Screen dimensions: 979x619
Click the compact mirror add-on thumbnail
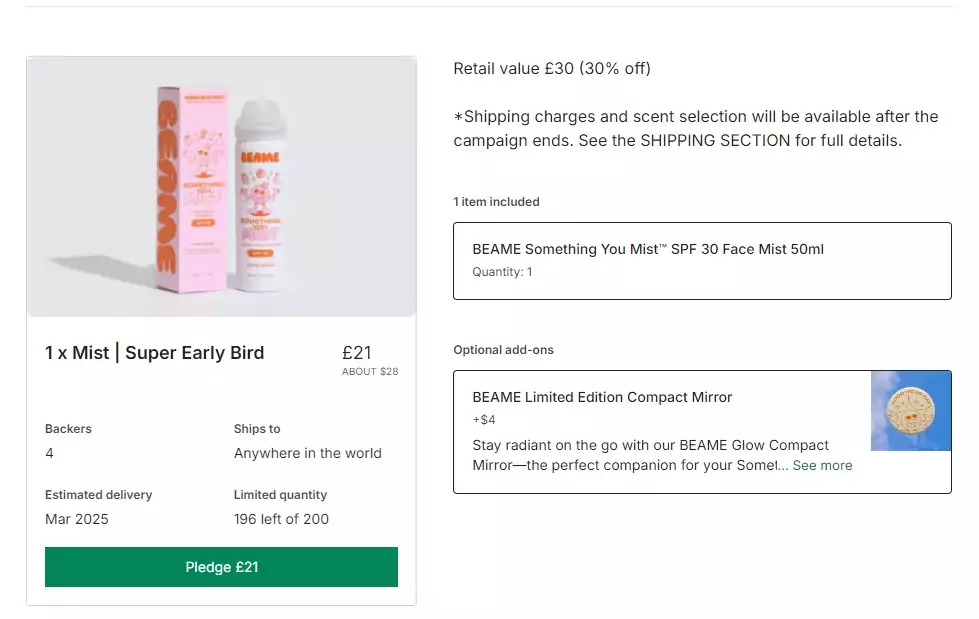click(910, 411)
